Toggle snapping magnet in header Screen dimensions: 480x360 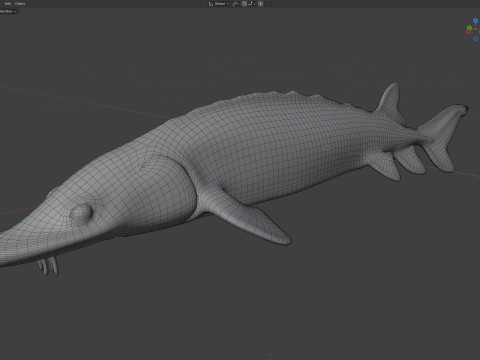[244, 4]
